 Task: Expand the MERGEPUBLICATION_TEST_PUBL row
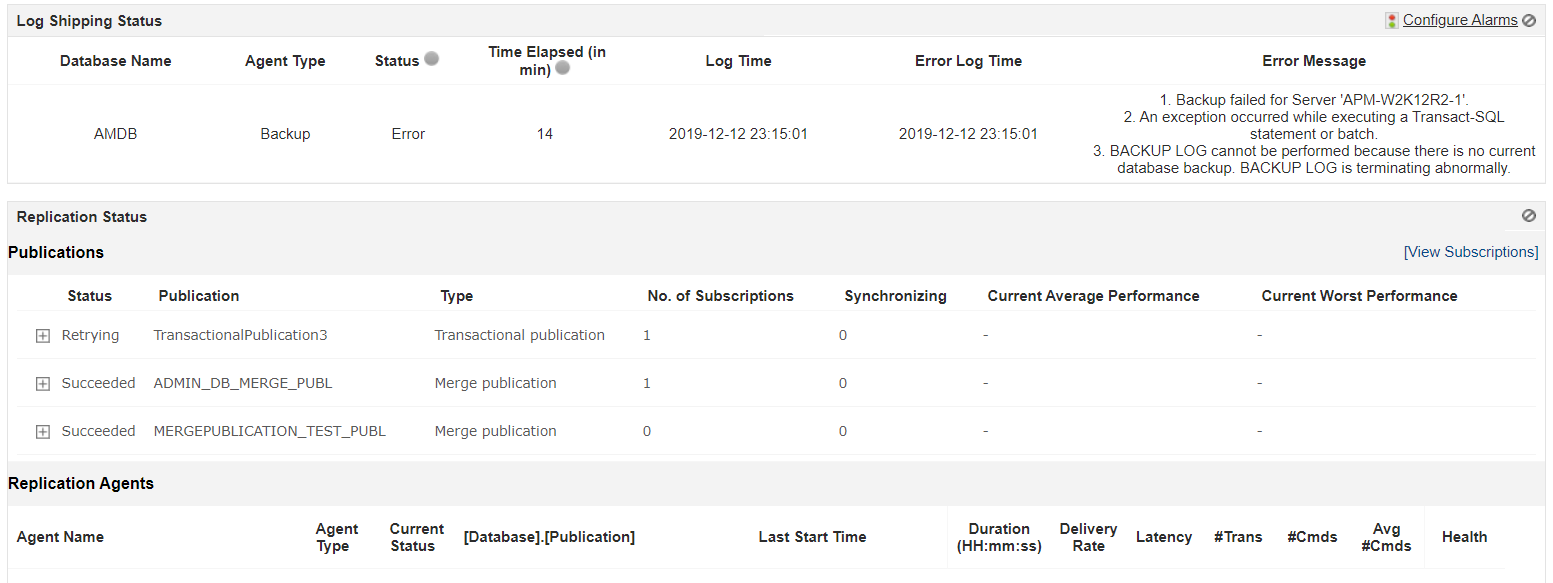tap(42, 432)
